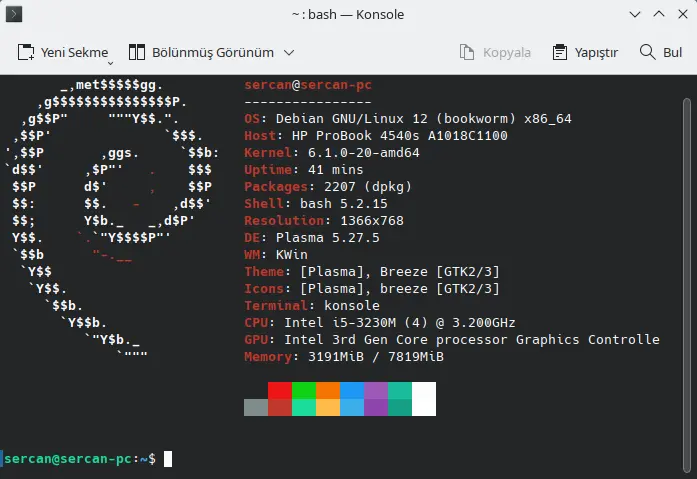The height and width of the screenshot is (479, 697).
Task: Open a new tab with Yeni Sekme
Action: (x=63, y=52)
